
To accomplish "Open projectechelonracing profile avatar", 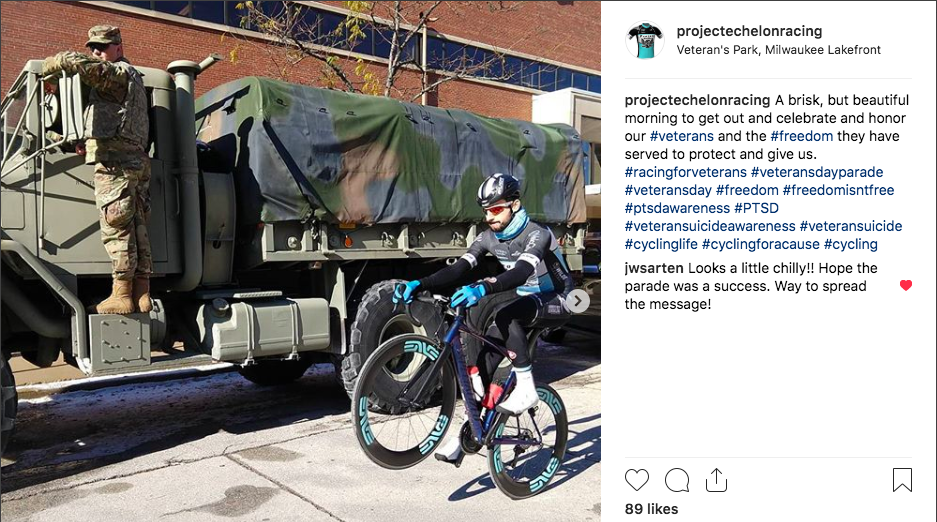I will pyautogui.click(x=645, y=40).
